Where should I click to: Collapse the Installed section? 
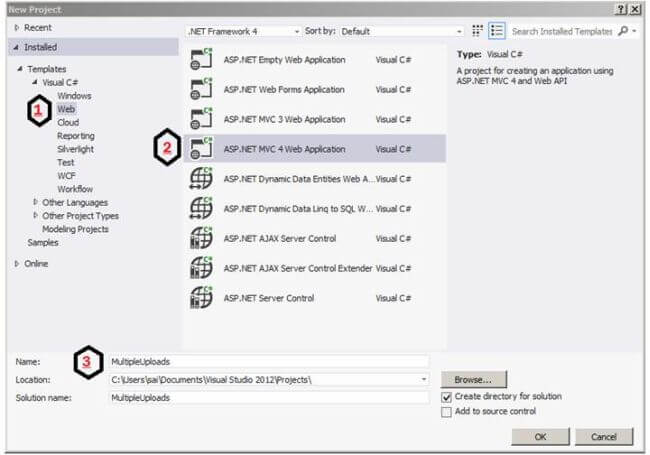(16, 47)
